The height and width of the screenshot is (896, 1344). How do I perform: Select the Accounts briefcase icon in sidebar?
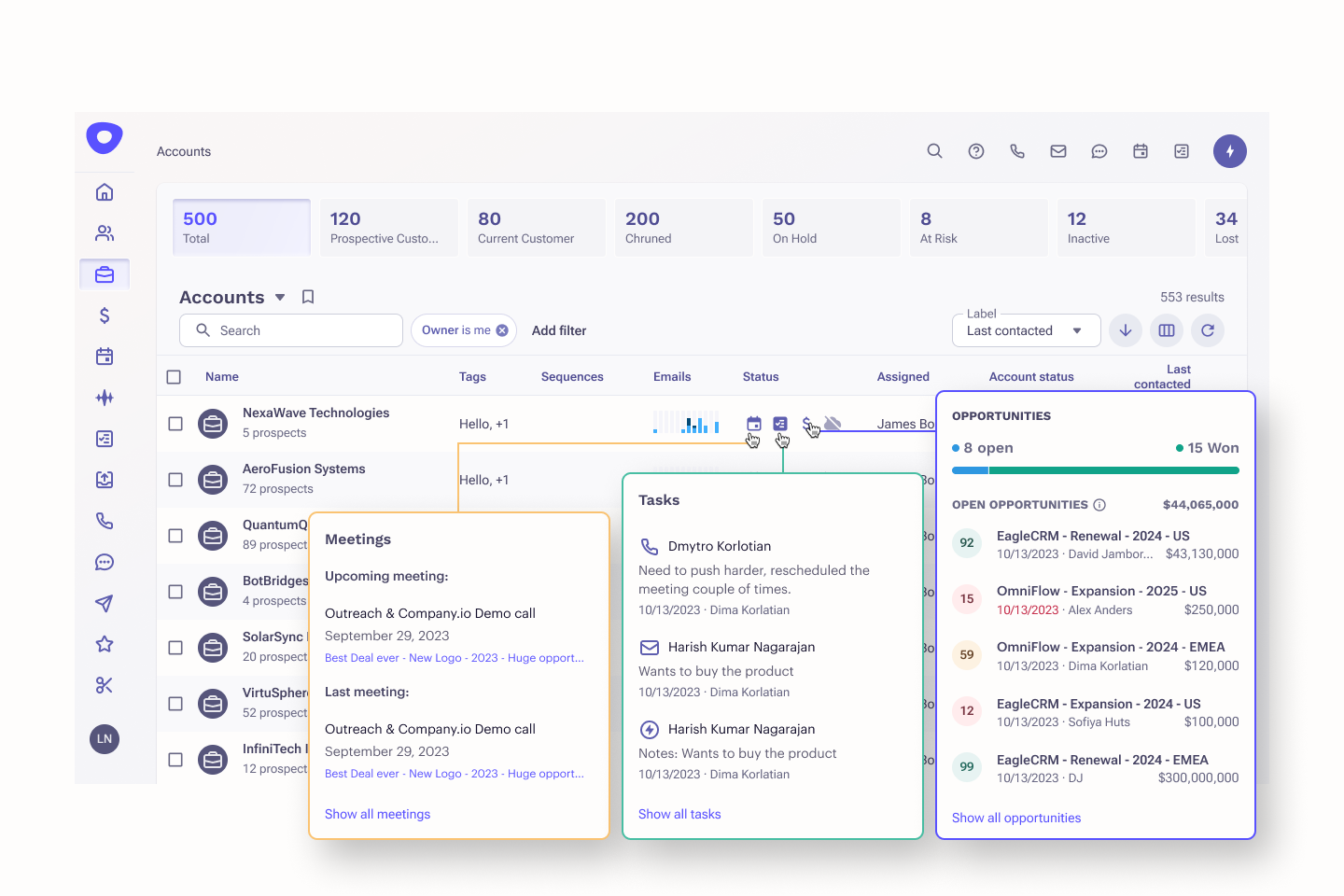(105, 274)
